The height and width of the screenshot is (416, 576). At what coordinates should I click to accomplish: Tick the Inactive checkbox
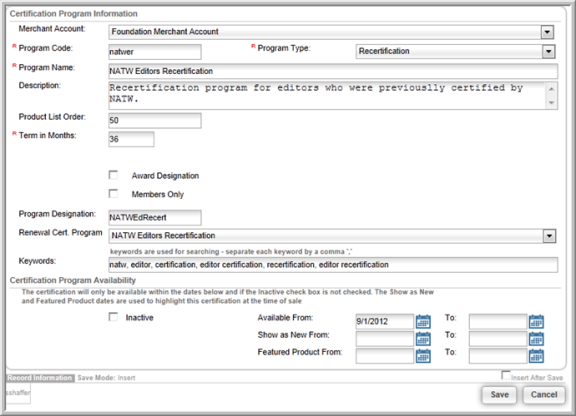[x=114, y=317]
